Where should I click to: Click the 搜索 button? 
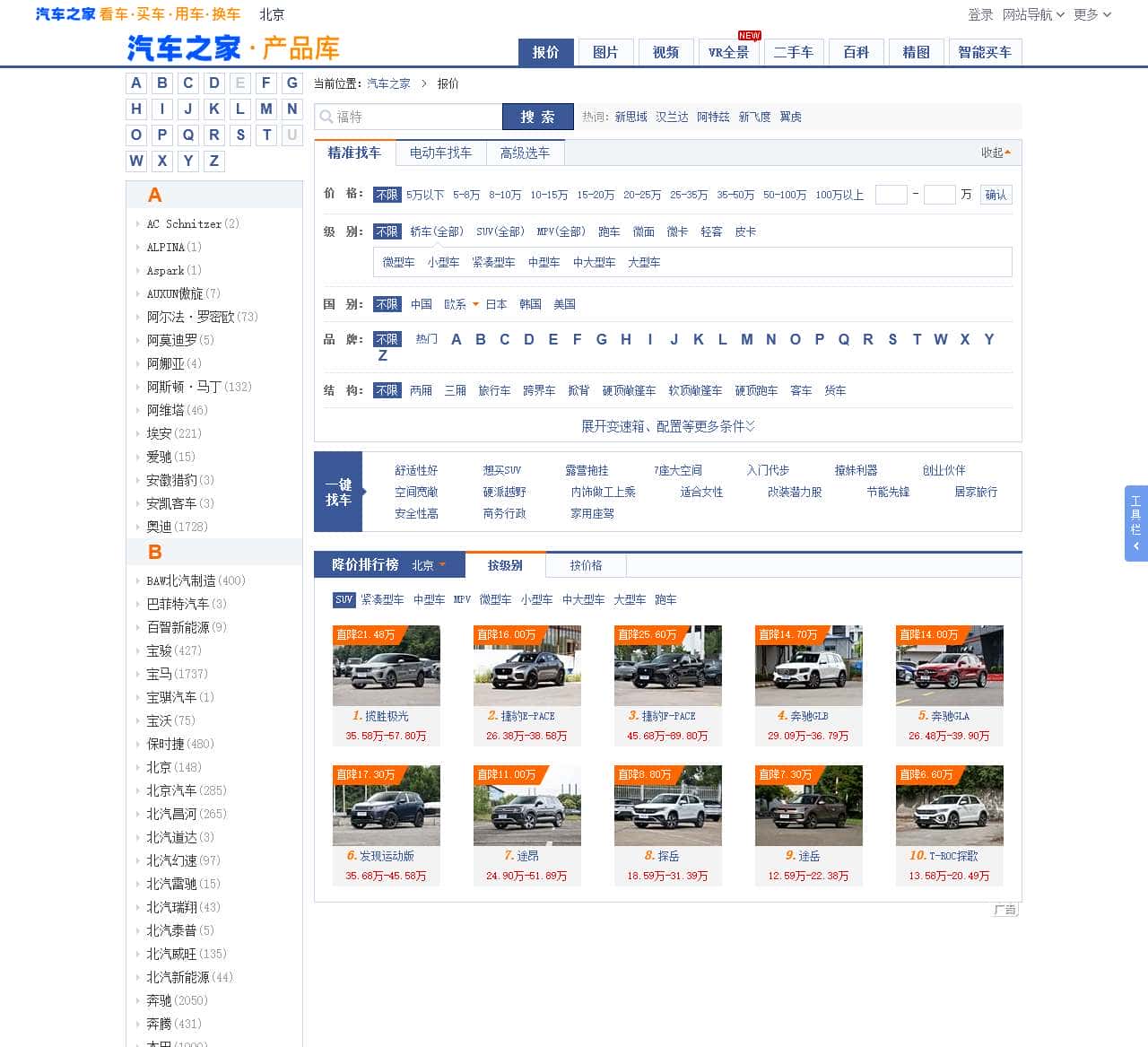538,117
